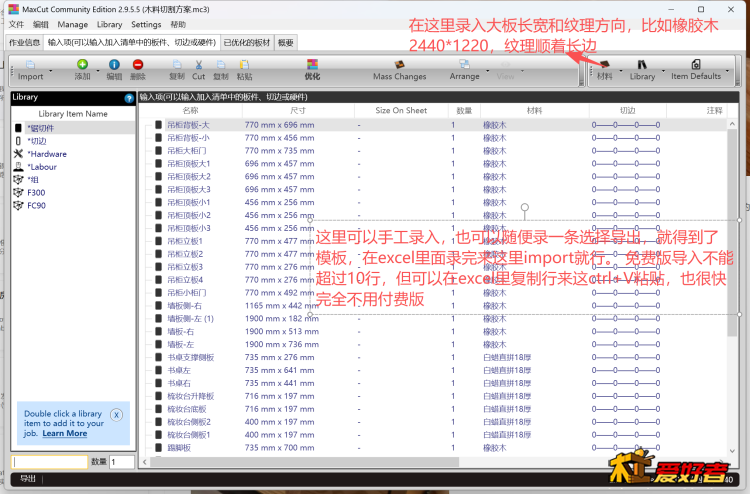
Task: Click the horizontal scrollbar left arrow
Action: (x=145, y=462)
